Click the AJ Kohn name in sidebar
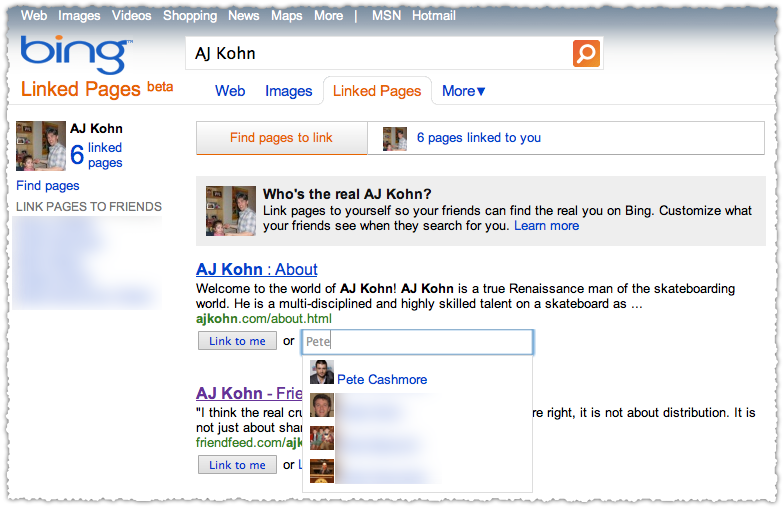This screenshot has height=507, width=784. [x=96, y=128]
